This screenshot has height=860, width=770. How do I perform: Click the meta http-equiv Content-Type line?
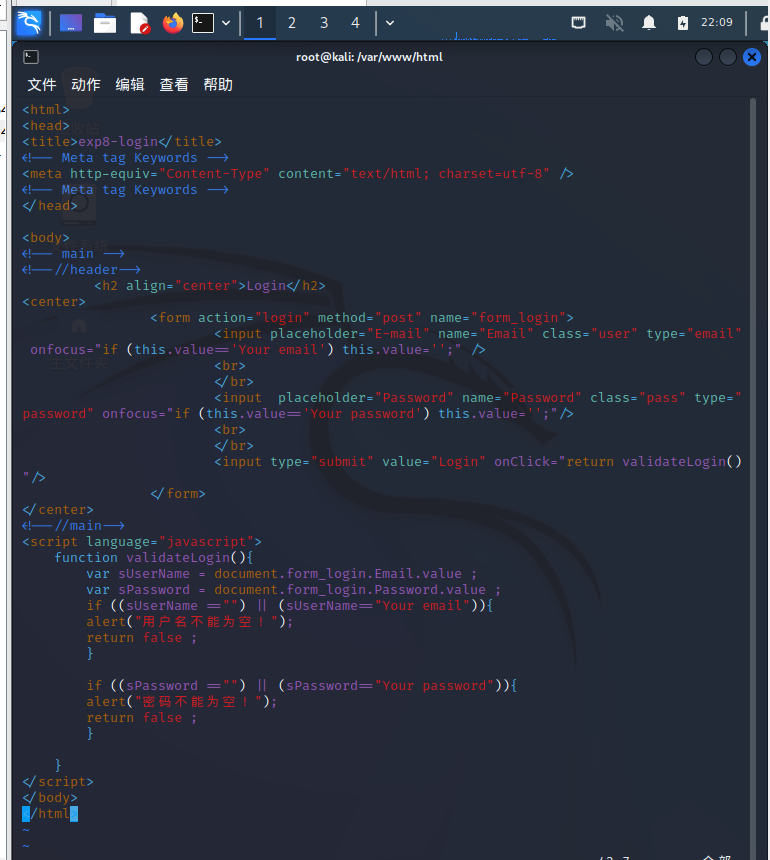coord(298,174)
